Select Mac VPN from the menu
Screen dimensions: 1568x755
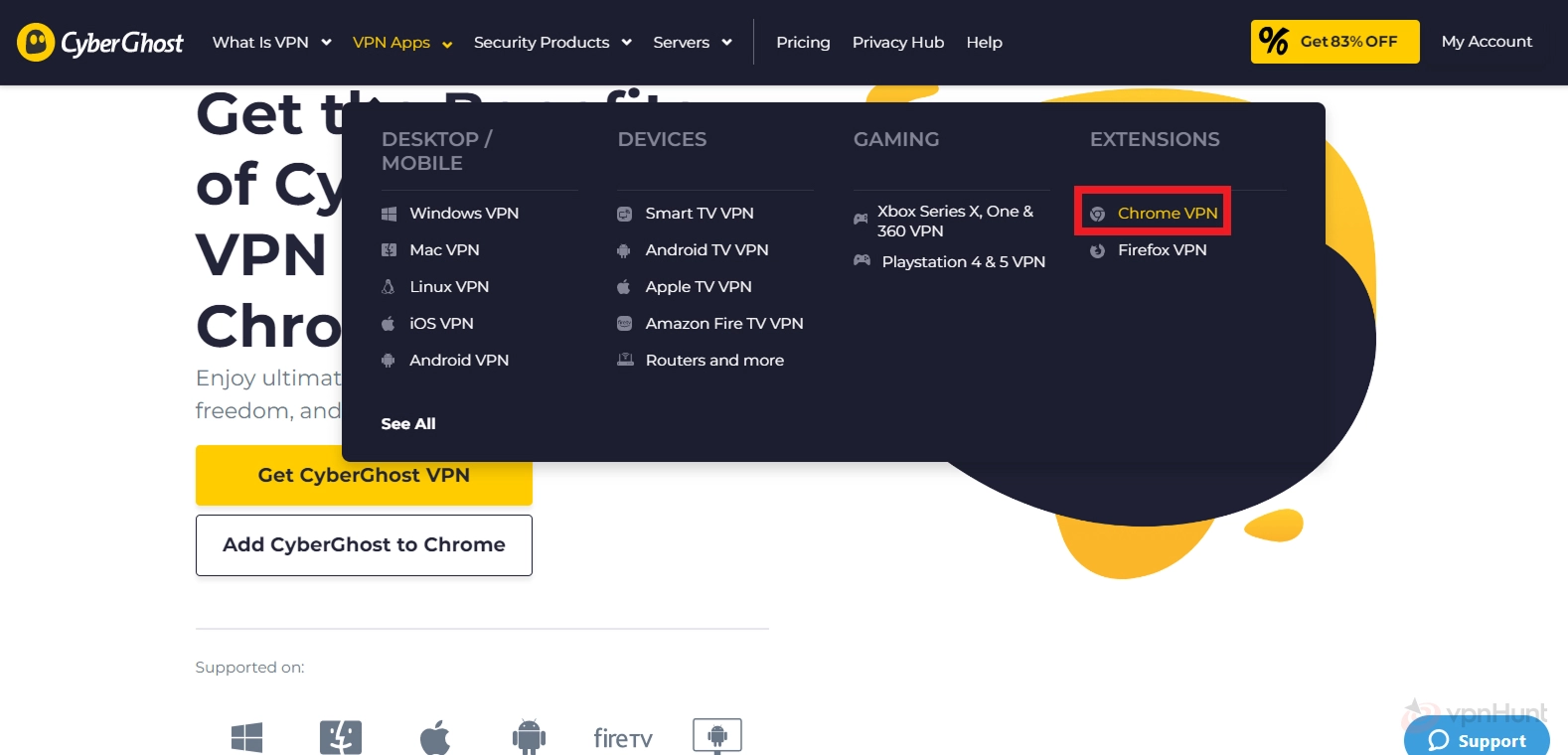click(x=444, y=250)
